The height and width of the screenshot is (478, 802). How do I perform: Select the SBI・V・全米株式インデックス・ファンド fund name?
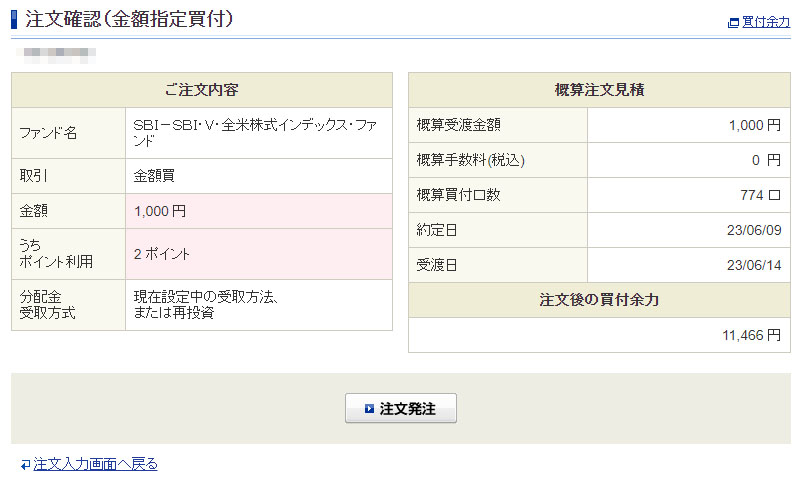[255, 133]
